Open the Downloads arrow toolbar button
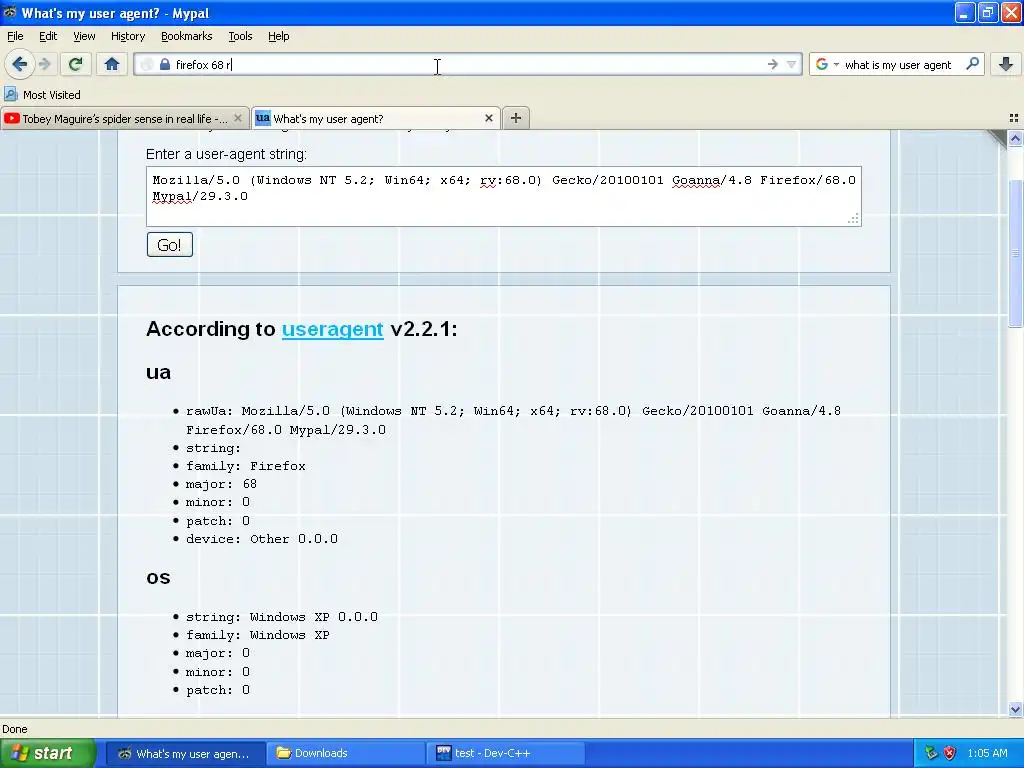Image resolution: width=1024 pixels, height=768 pixels. tap(1006, 64)
